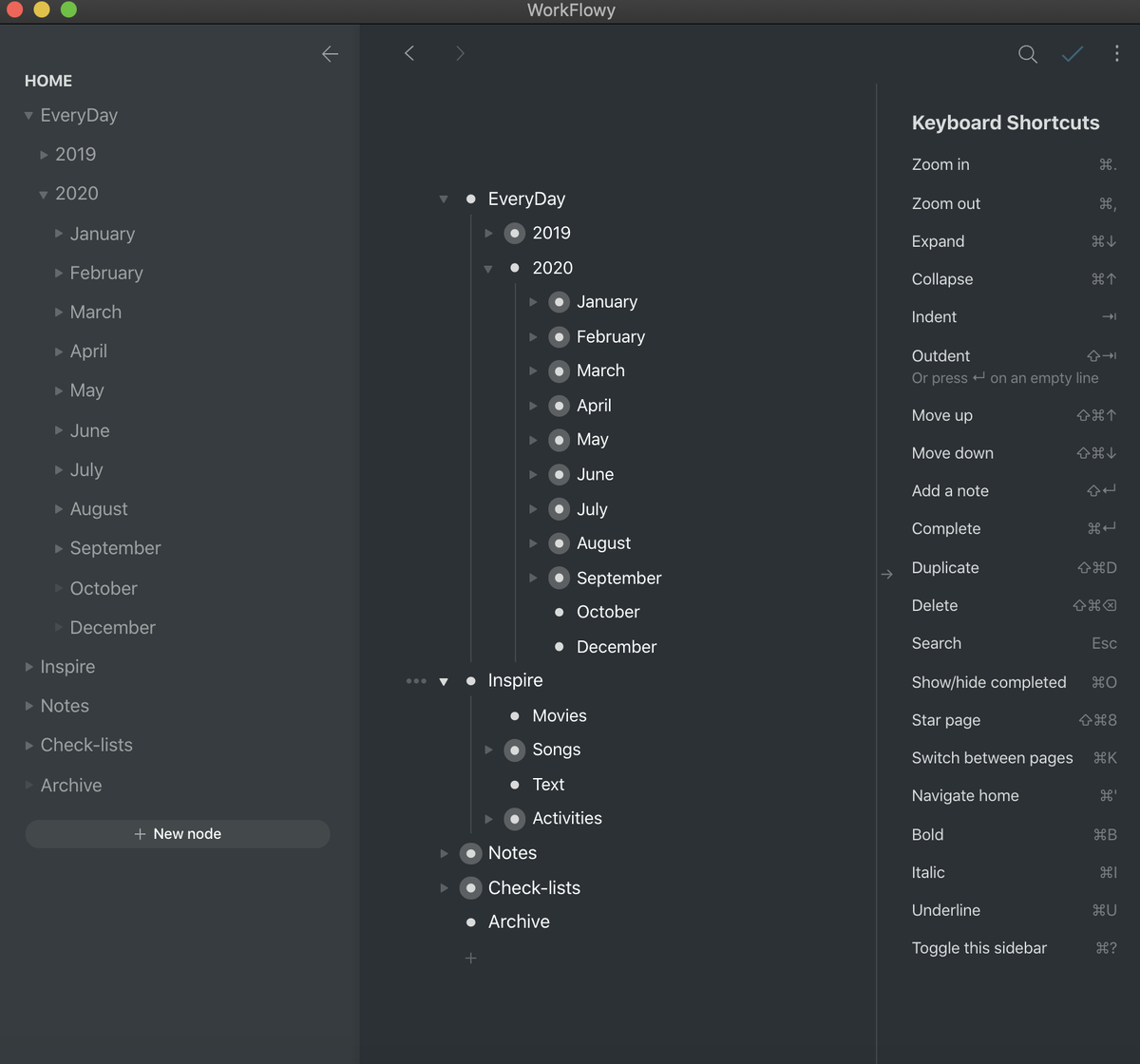Collapse EveryDay arrow in the sidebar
The image size is (1140, 1064).
pyautogui.click(x=28, y=115)
